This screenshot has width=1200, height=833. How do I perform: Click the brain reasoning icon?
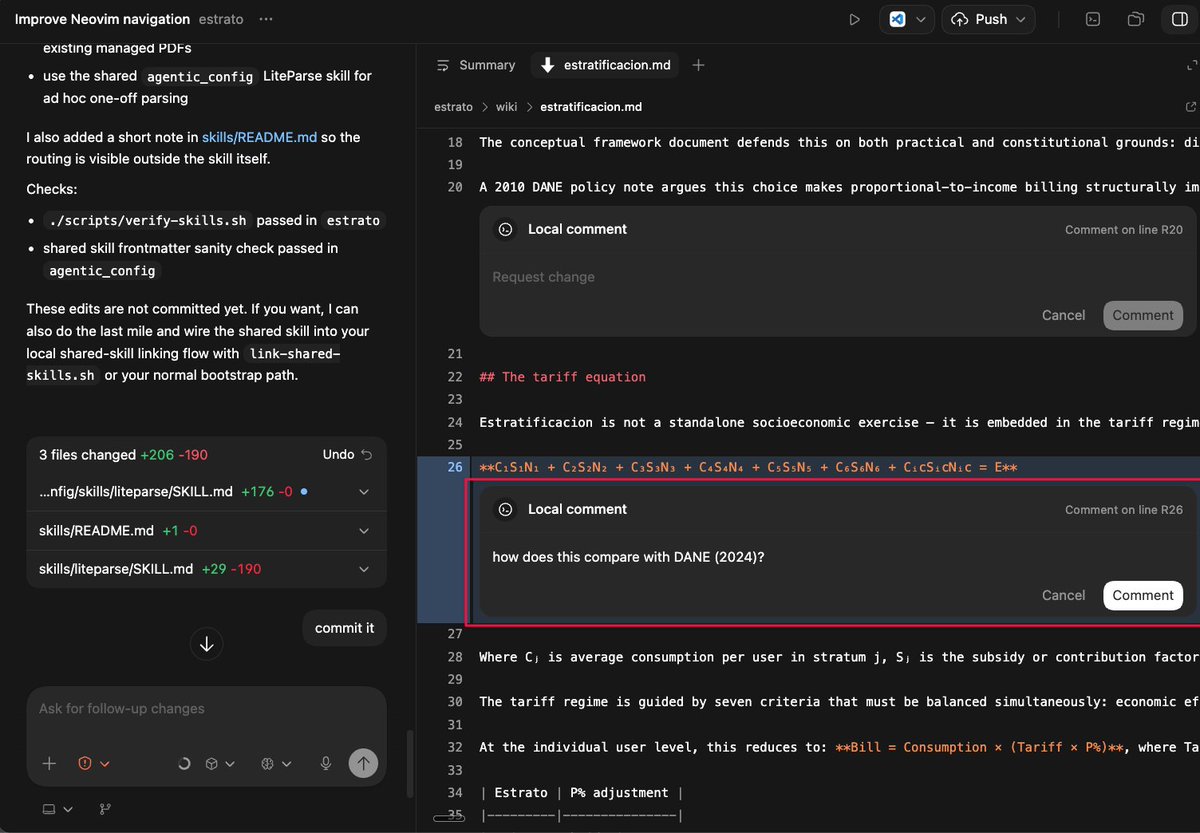point(268,763)
